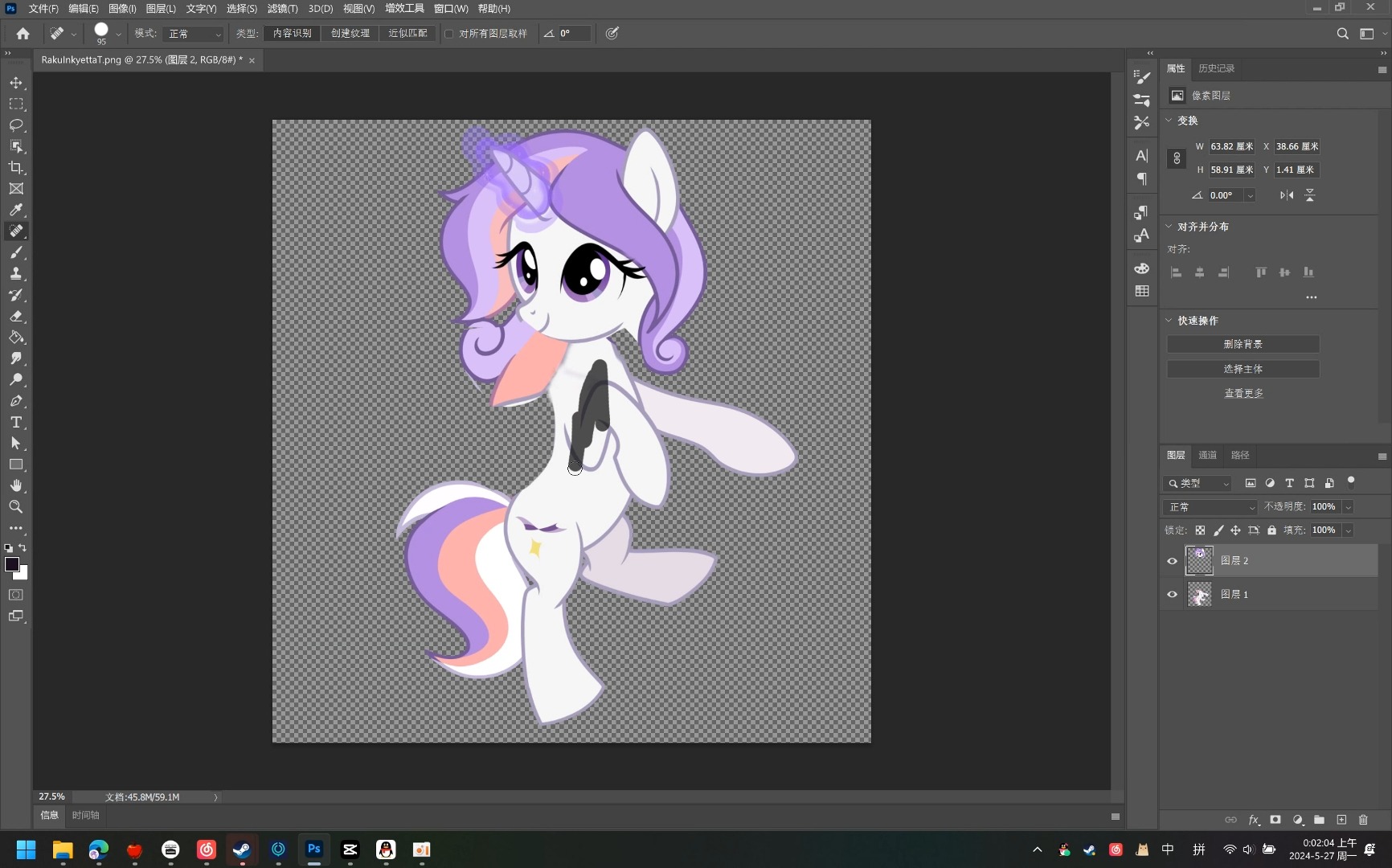The image size is (1392, 868).
Task: Click the background color swatch
Action: coord(23,575)
